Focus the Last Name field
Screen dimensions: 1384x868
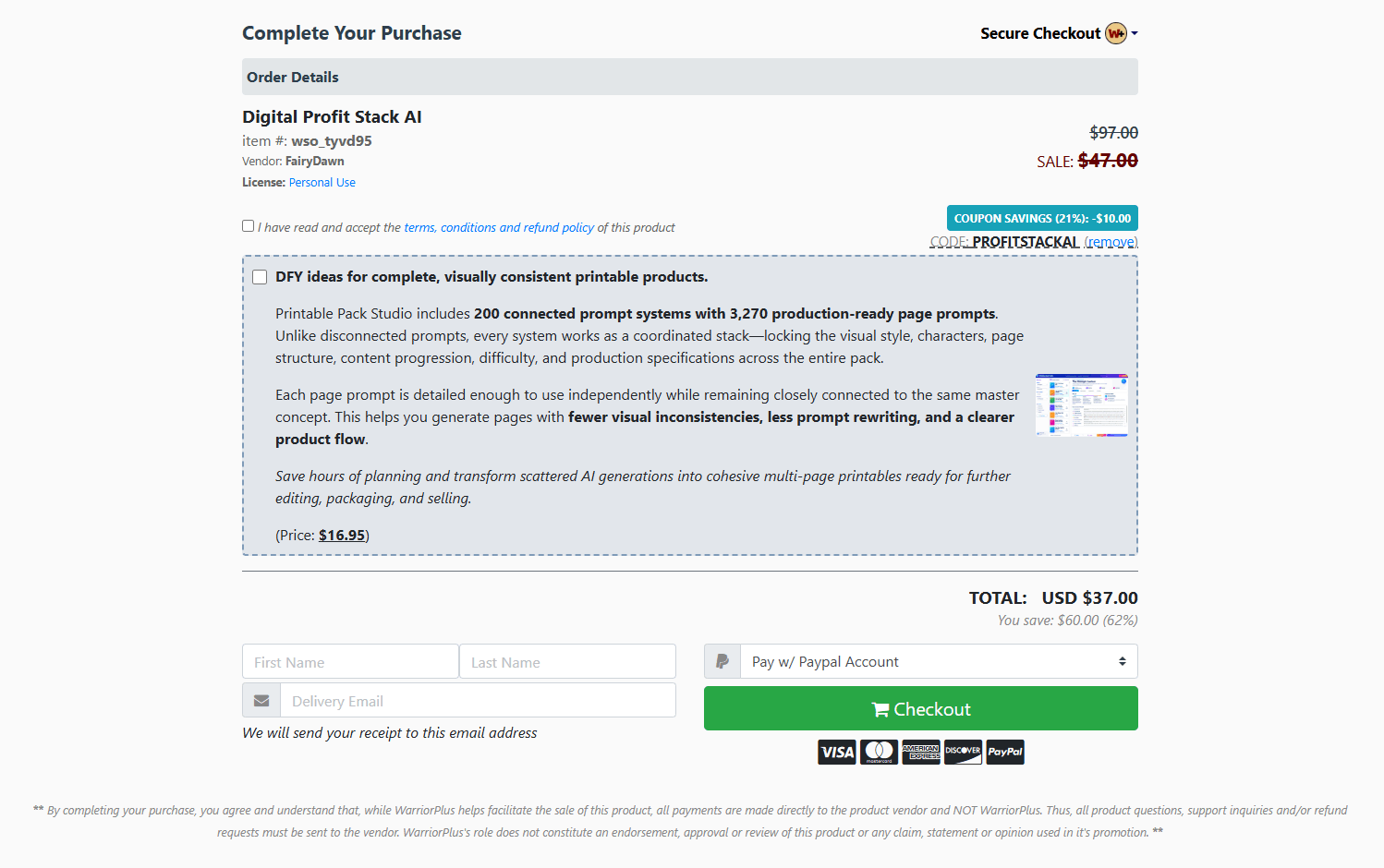click(x=567, y=662)
